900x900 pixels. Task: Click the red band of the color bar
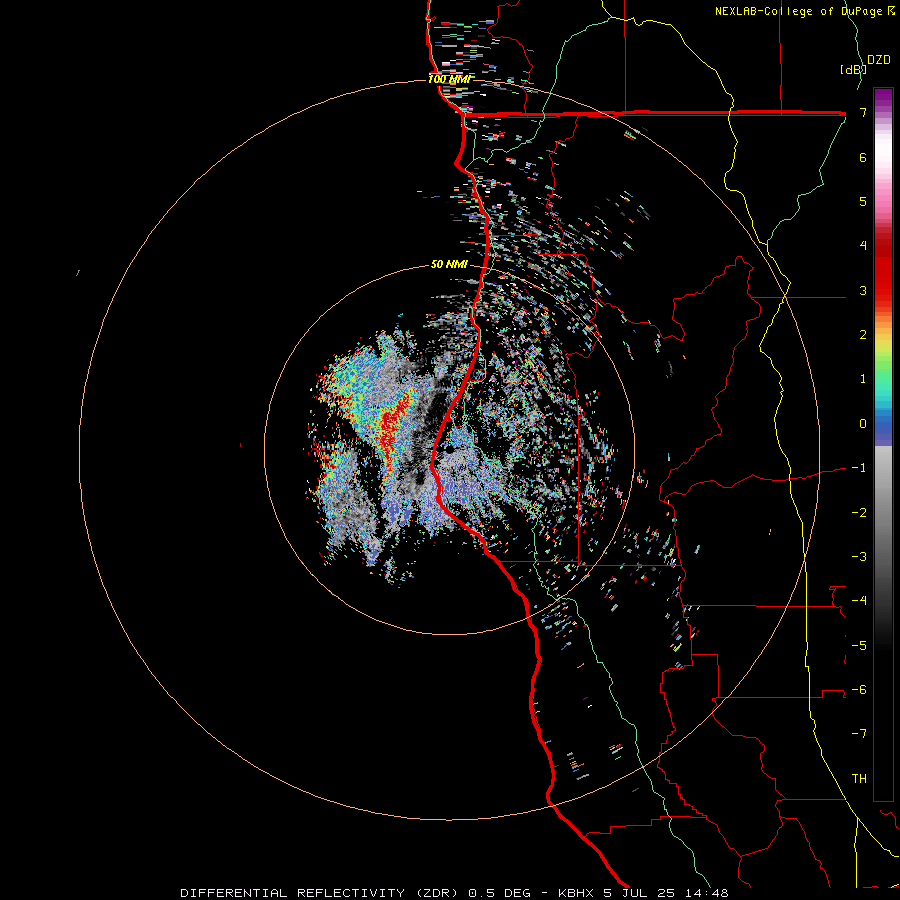pyautogui.click(x=883, y=267)
